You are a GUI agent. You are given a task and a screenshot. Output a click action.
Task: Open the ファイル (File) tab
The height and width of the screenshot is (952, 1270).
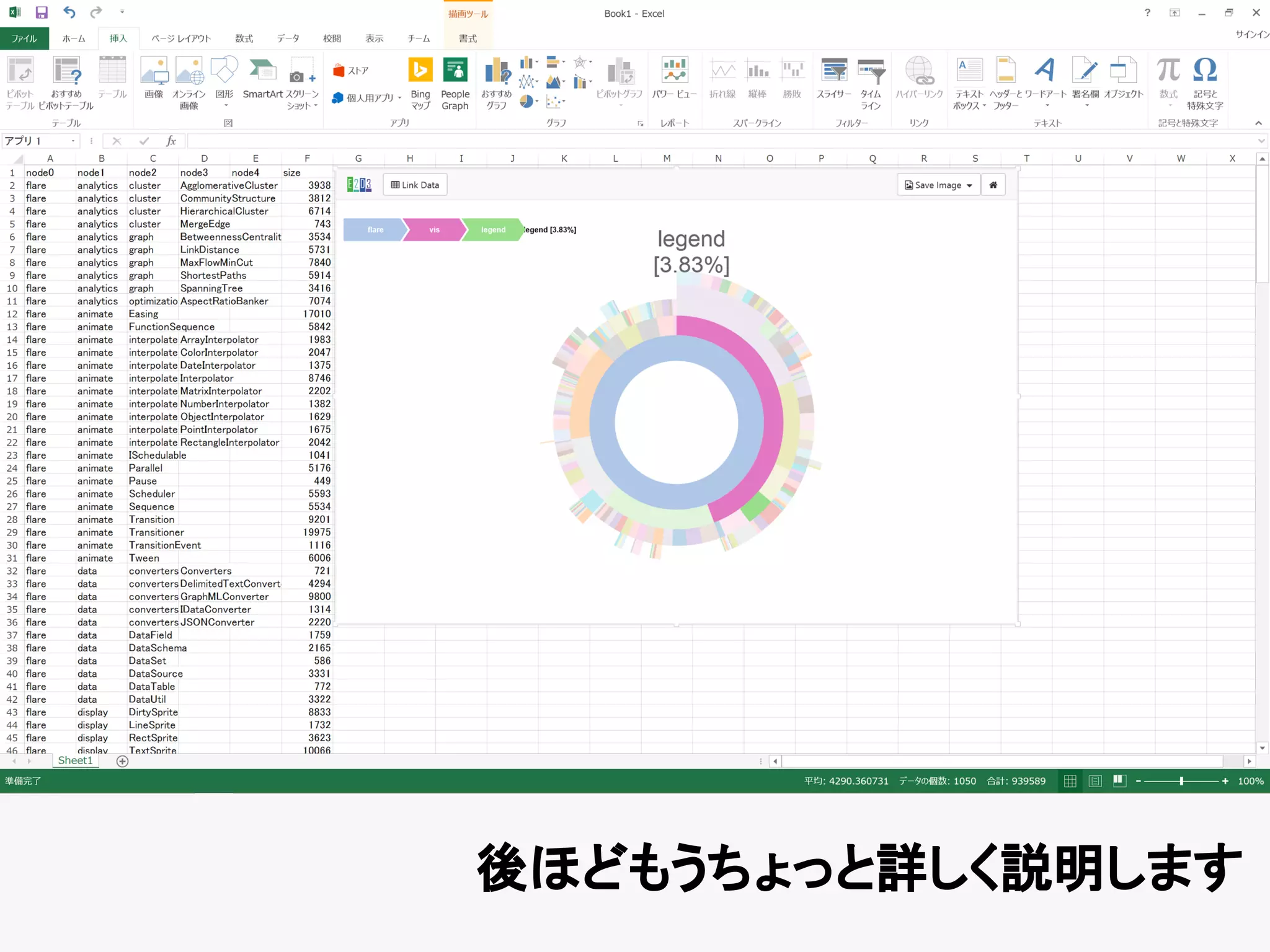pos(24,38)
